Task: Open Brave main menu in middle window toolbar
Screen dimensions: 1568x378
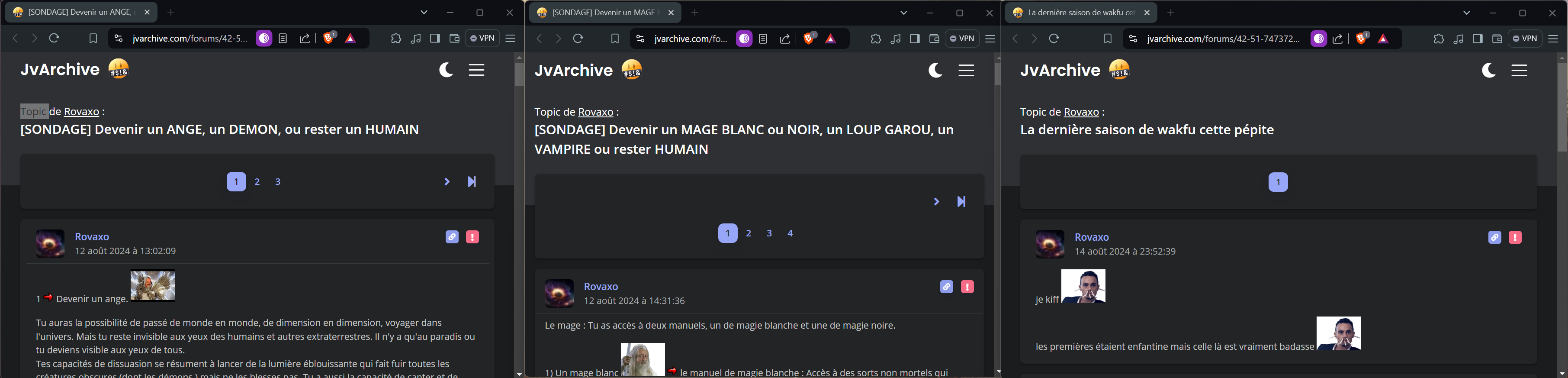Action: tap(990, 39)
